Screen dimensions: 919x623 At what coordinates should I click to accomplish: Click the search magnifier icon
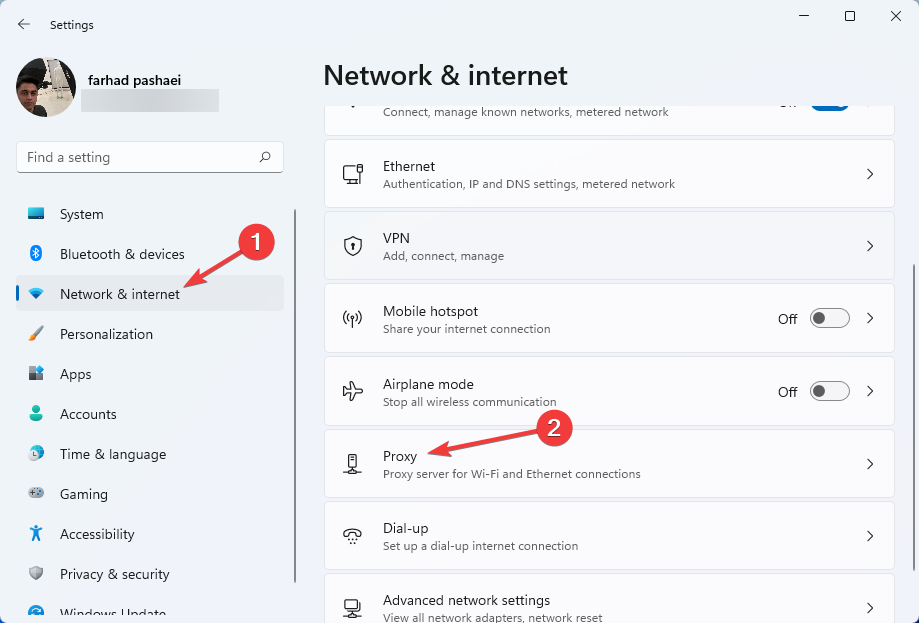[265, 157]
